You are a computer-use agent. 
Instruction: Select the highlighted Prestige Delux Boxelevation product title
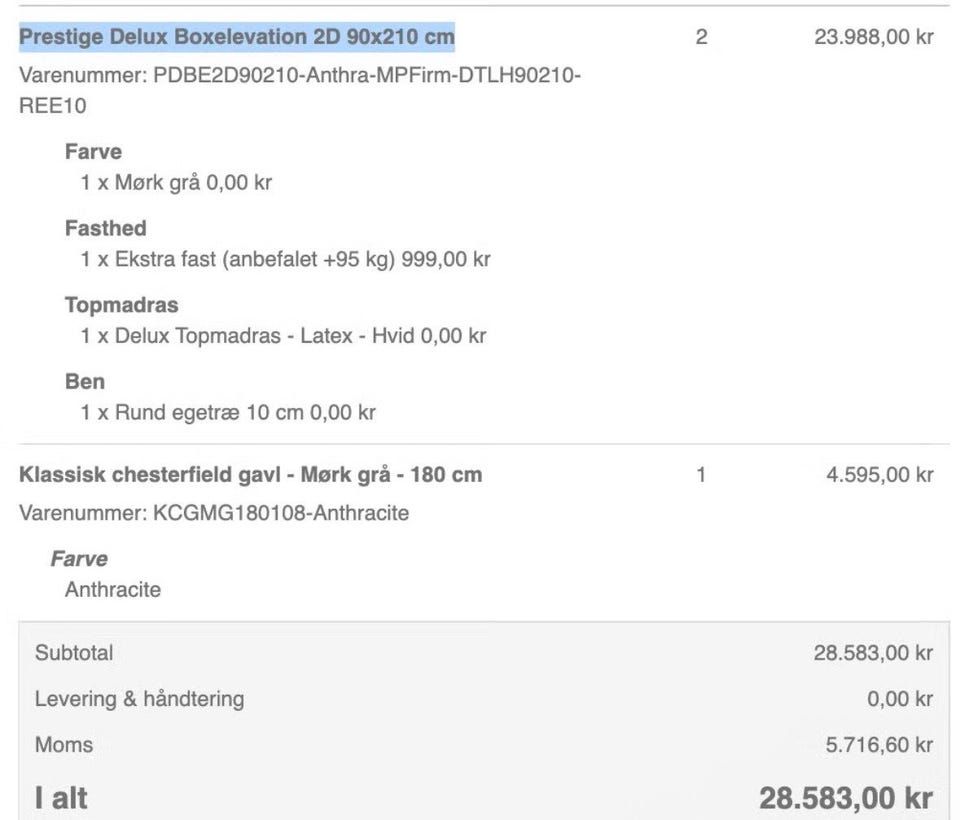(x=237, y=37)
